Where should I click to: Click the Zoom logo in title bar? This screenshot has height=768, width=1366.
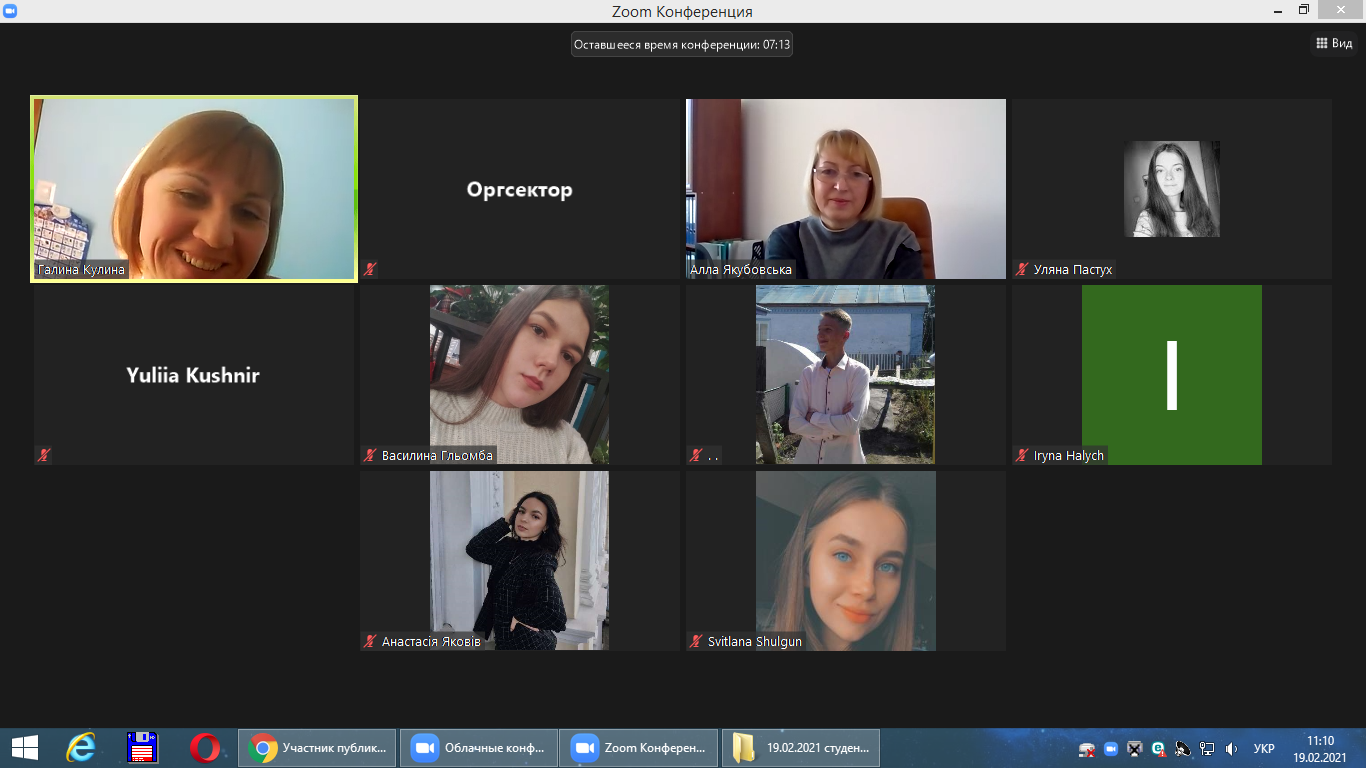(x=10, y=10)
